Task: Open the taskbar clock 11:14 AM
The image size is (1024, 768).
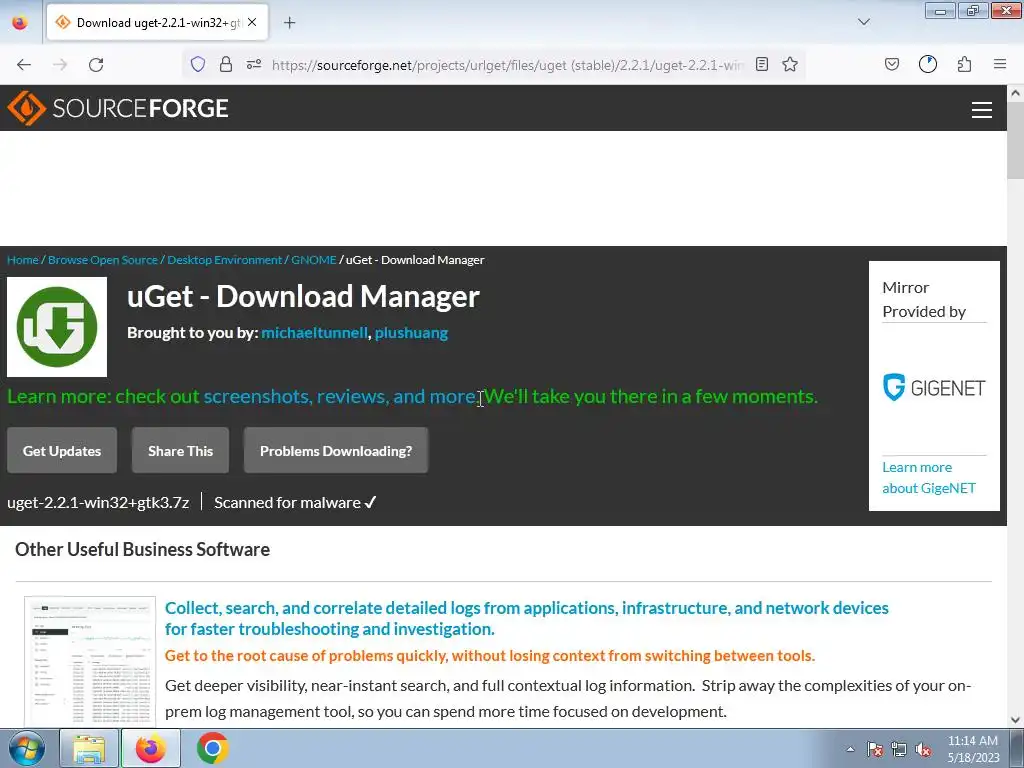Action: pos(973,749)
